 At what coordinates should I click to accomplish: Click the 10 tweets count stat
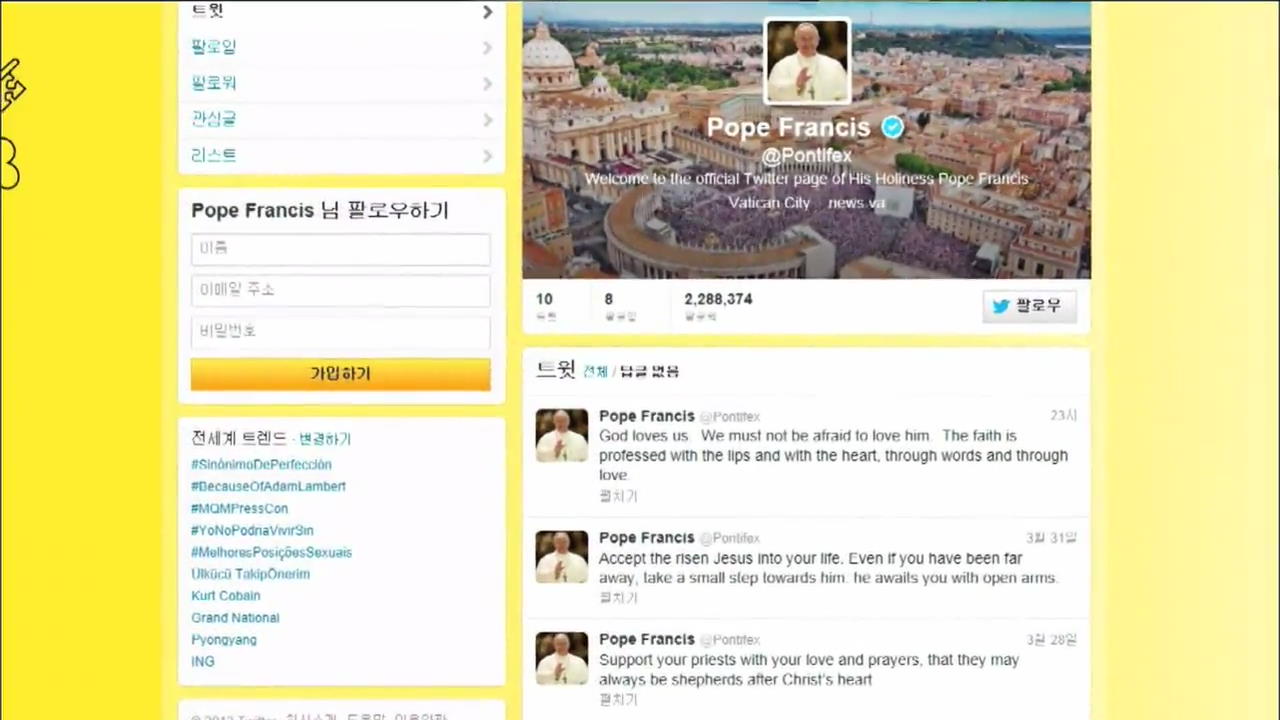(x=545, y=306)
